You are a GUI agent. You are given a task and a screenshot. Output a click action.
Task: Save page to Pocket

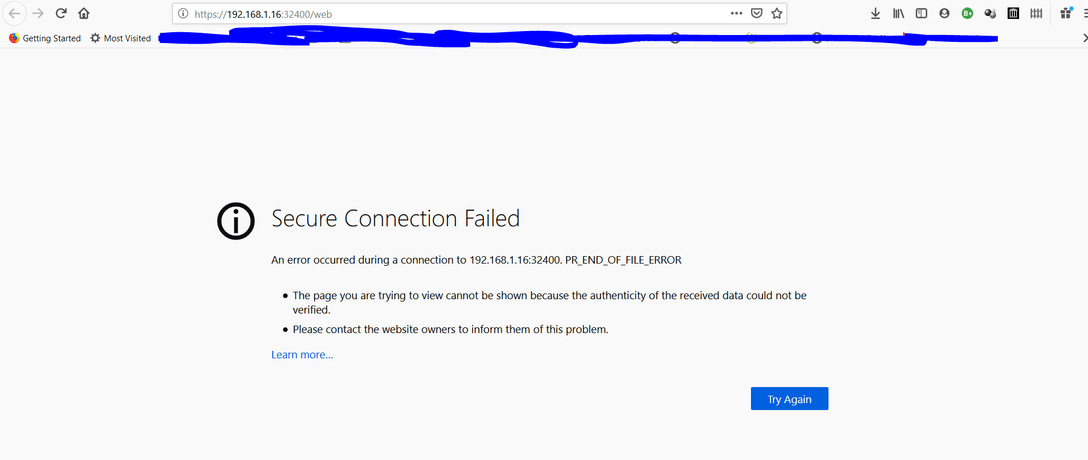pos(757,14)
